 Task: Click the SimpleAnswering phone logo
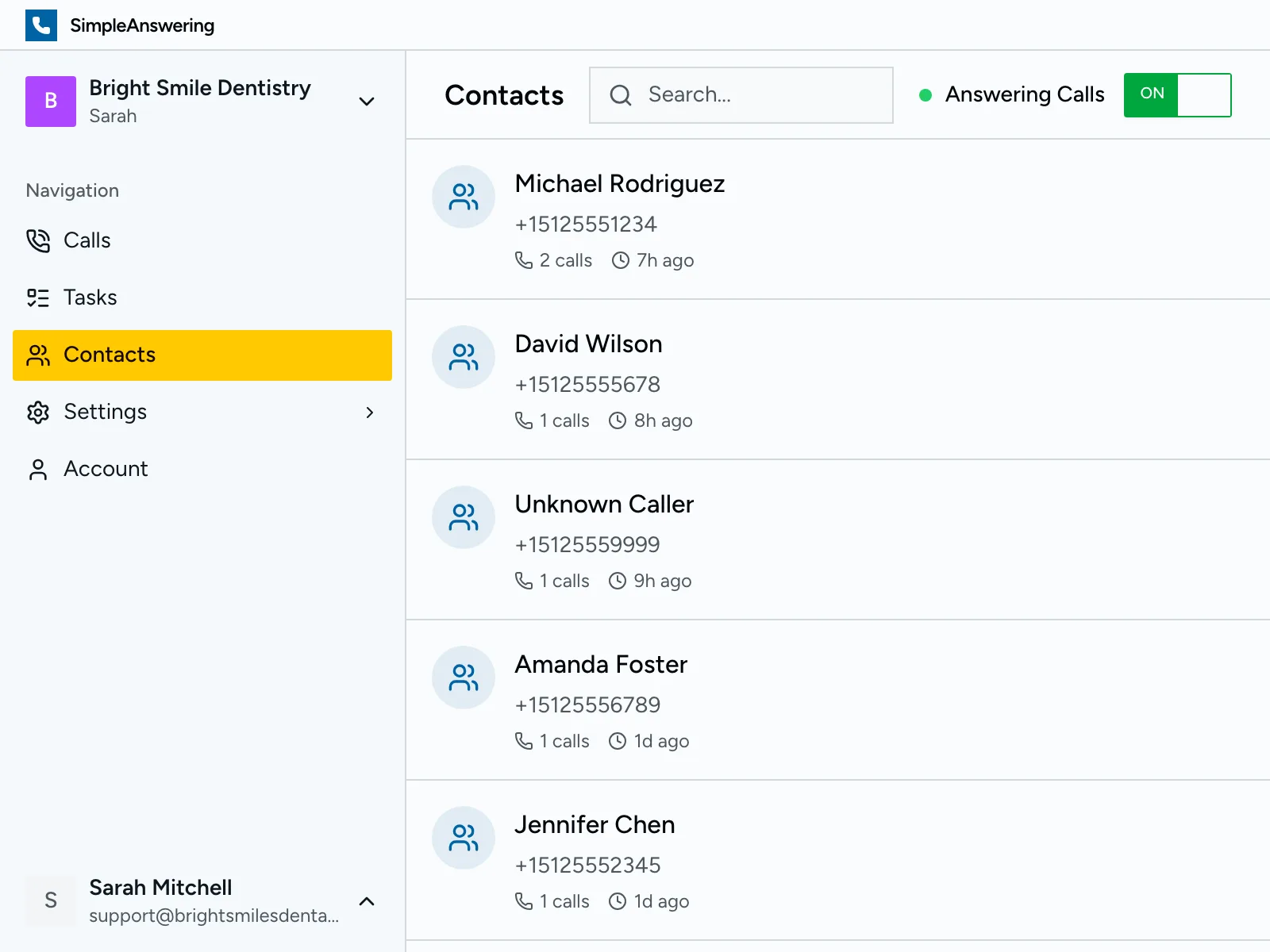point(41,25)
